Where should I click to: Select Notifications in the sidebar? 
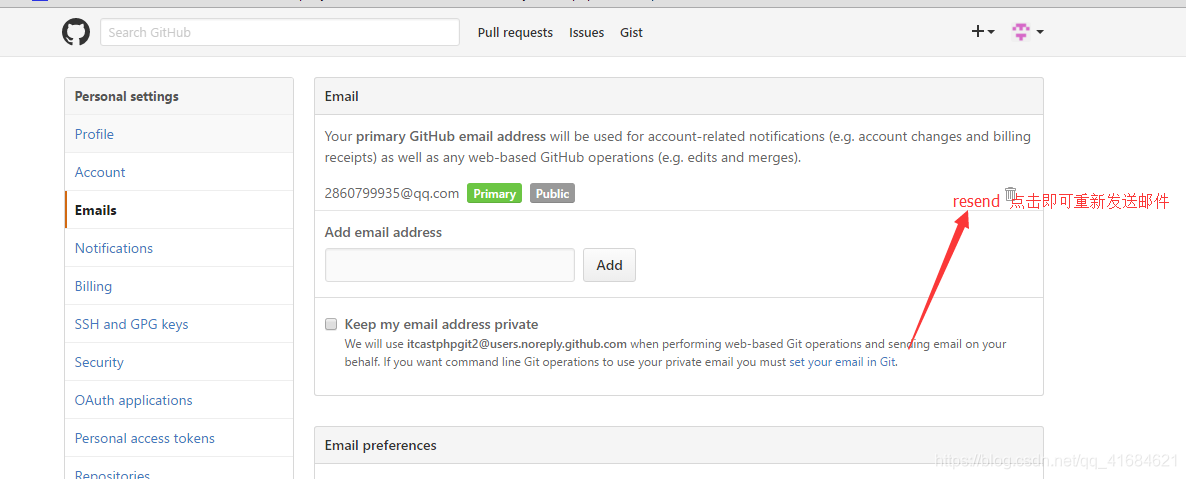(114, 248)
